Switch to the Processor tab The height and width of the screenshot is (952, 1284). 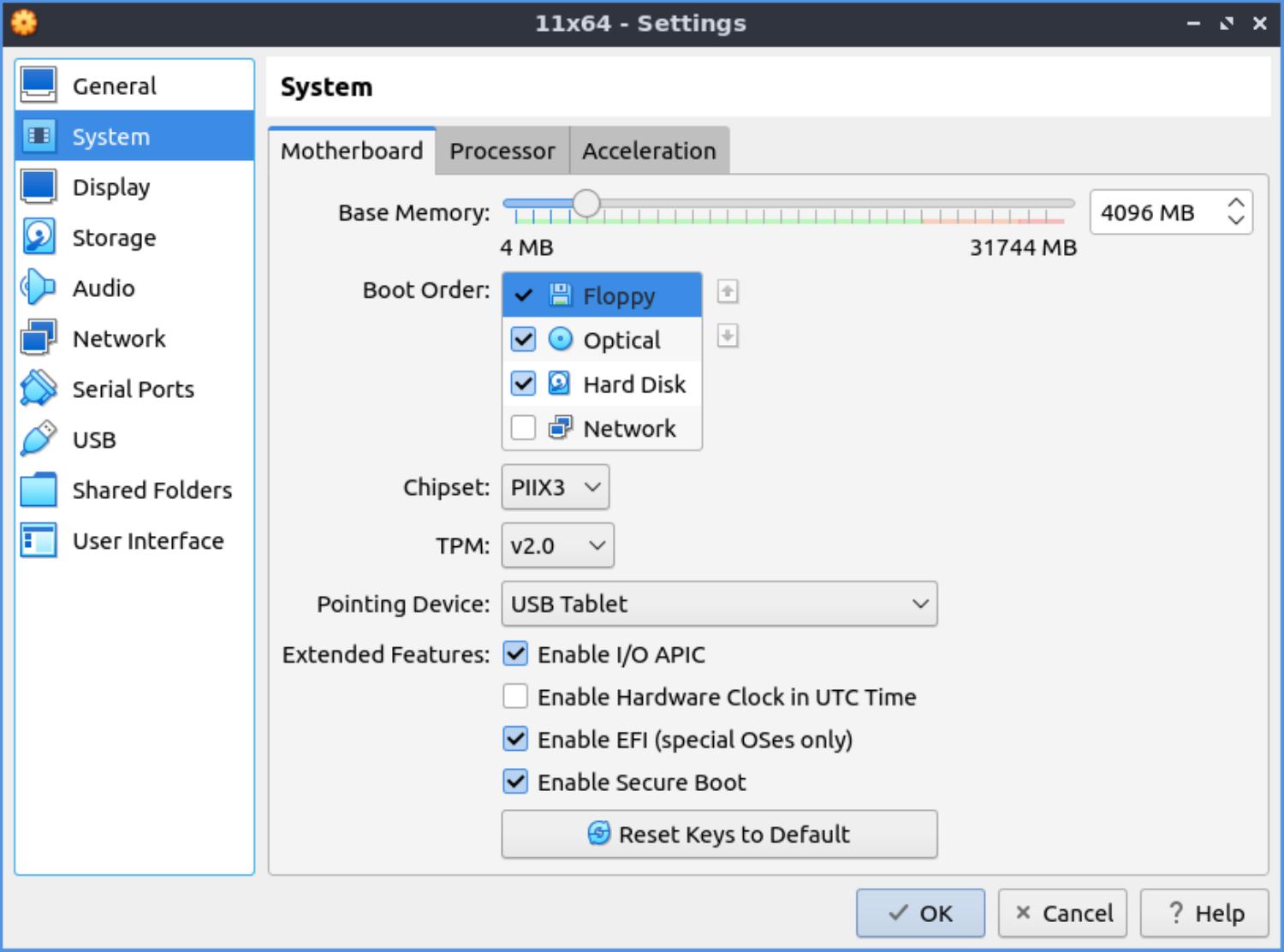pos(502,150)
